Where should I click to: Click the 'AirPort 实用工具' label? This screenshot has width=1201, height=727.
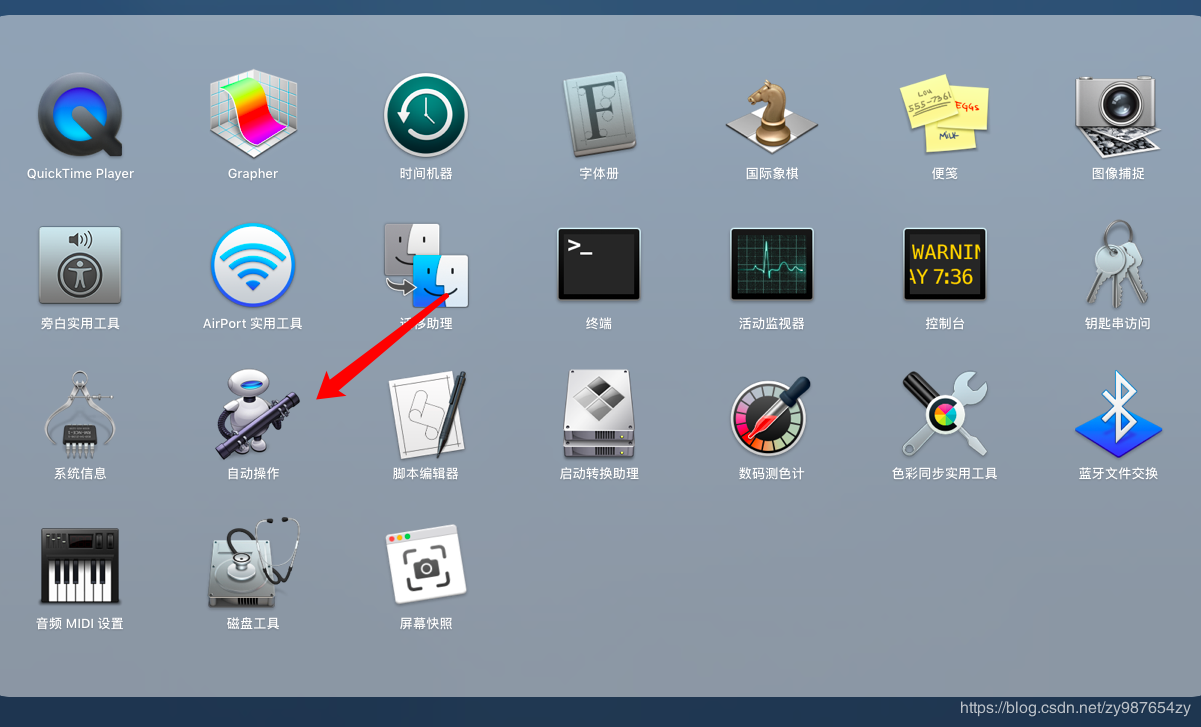coord(253,324)
